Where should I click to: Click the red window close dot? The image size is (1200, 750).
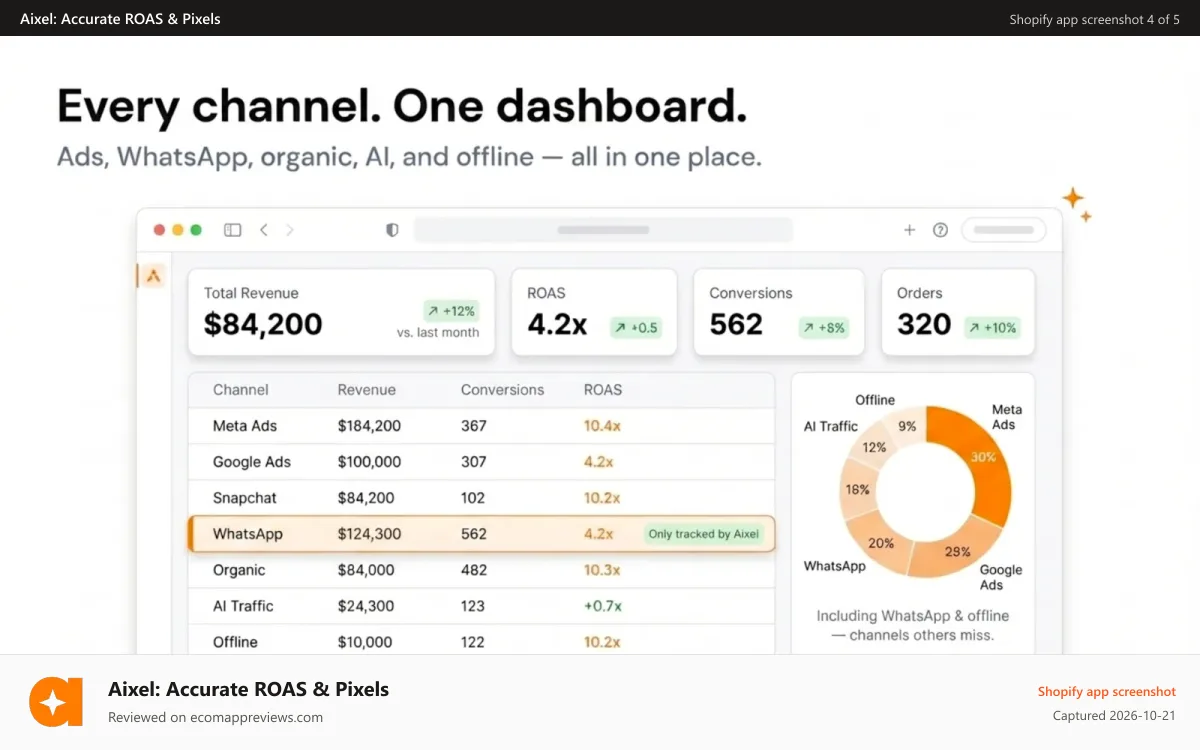pos(159,230)
